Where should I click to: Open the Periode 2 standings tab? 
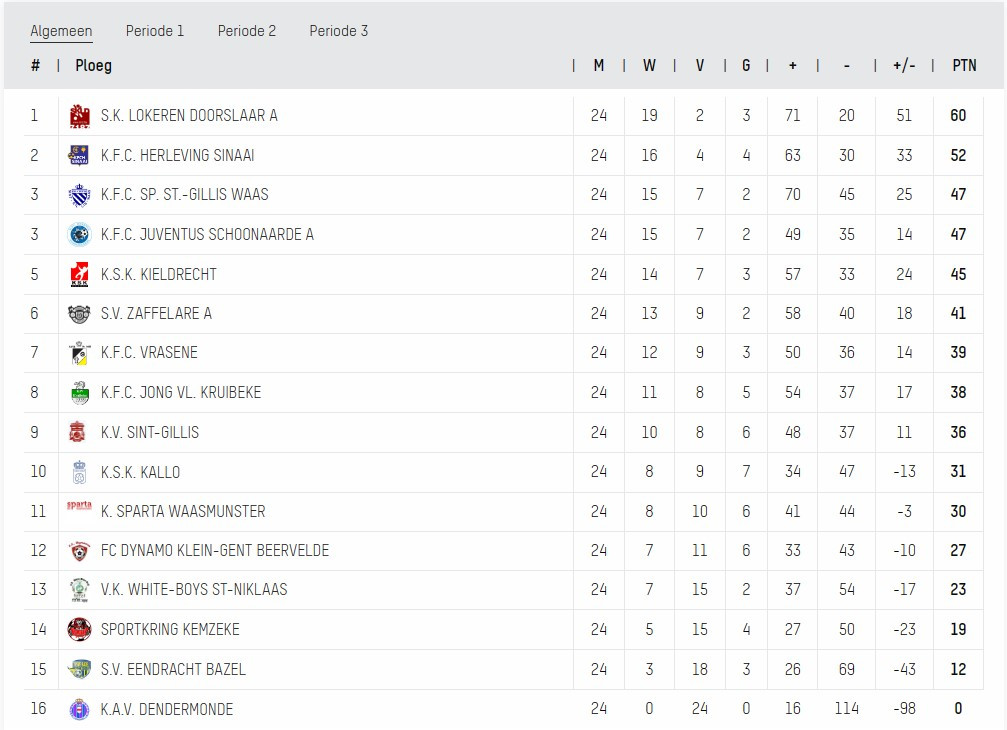click(x=247, y=31)
